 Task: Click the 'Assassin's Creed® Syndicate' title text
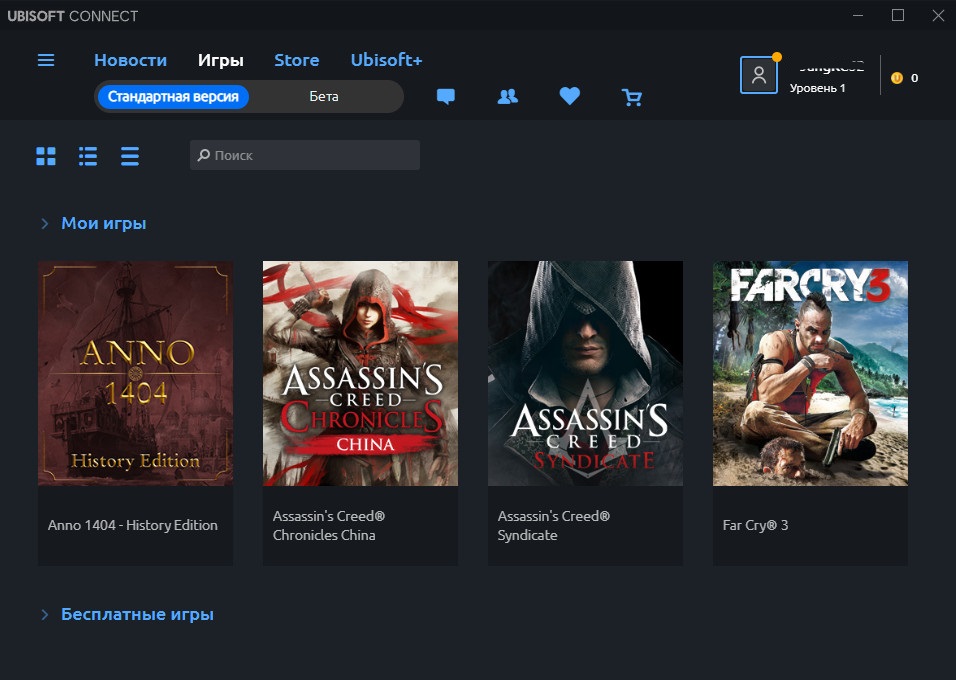click(x=554, y=525)
